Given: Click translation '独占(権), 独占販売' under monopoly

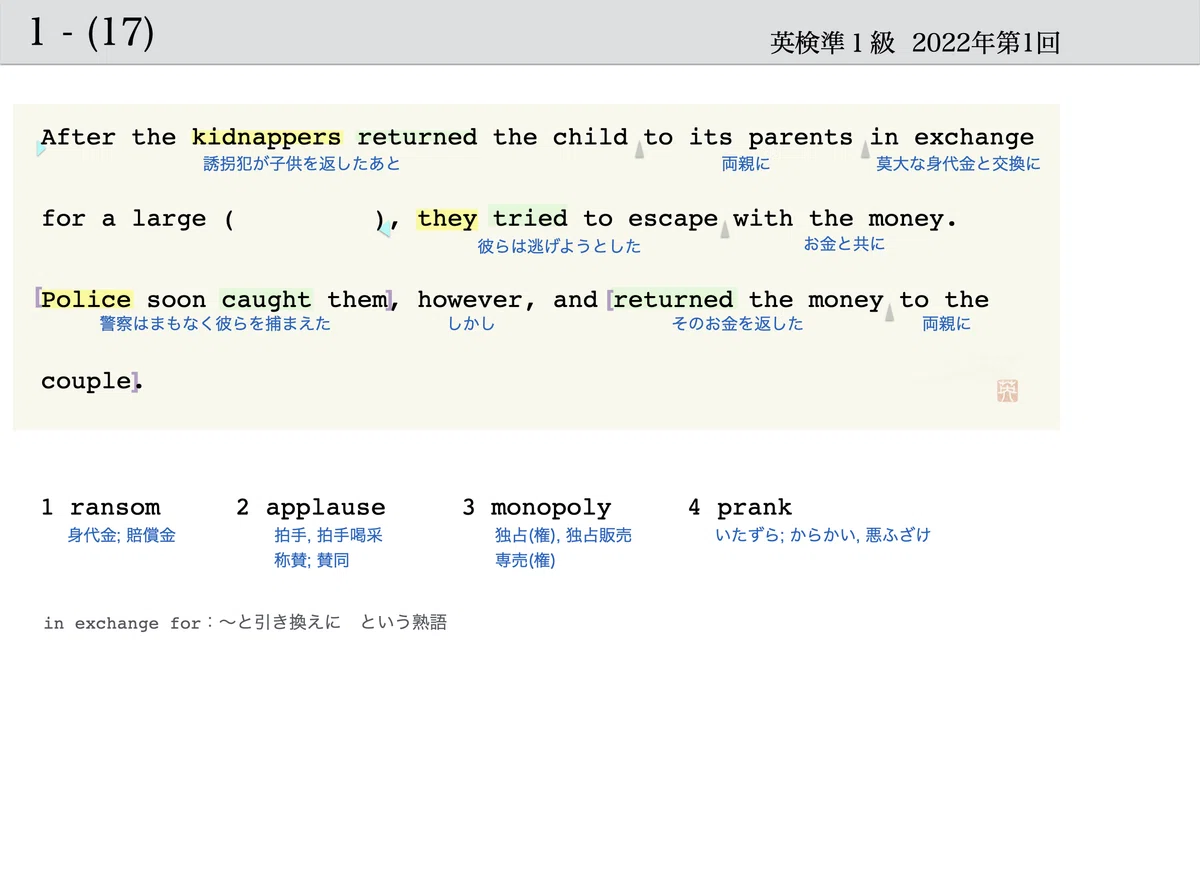Looking at the screenshot, I should pyautogui.click(x=563, y=535).
